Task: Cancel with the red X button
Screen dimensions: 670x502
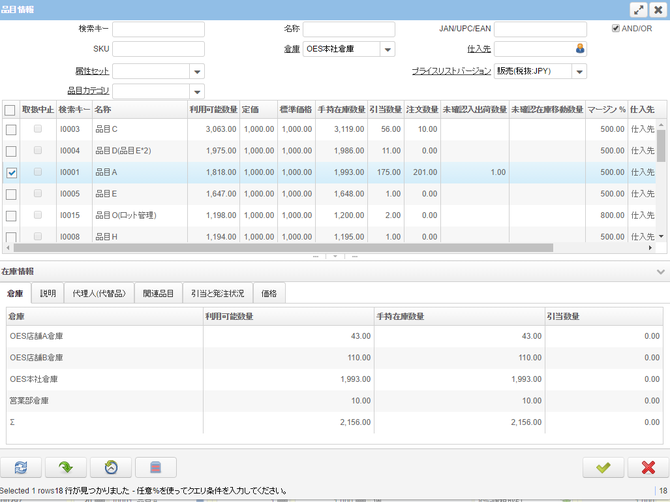Action: 648,467
